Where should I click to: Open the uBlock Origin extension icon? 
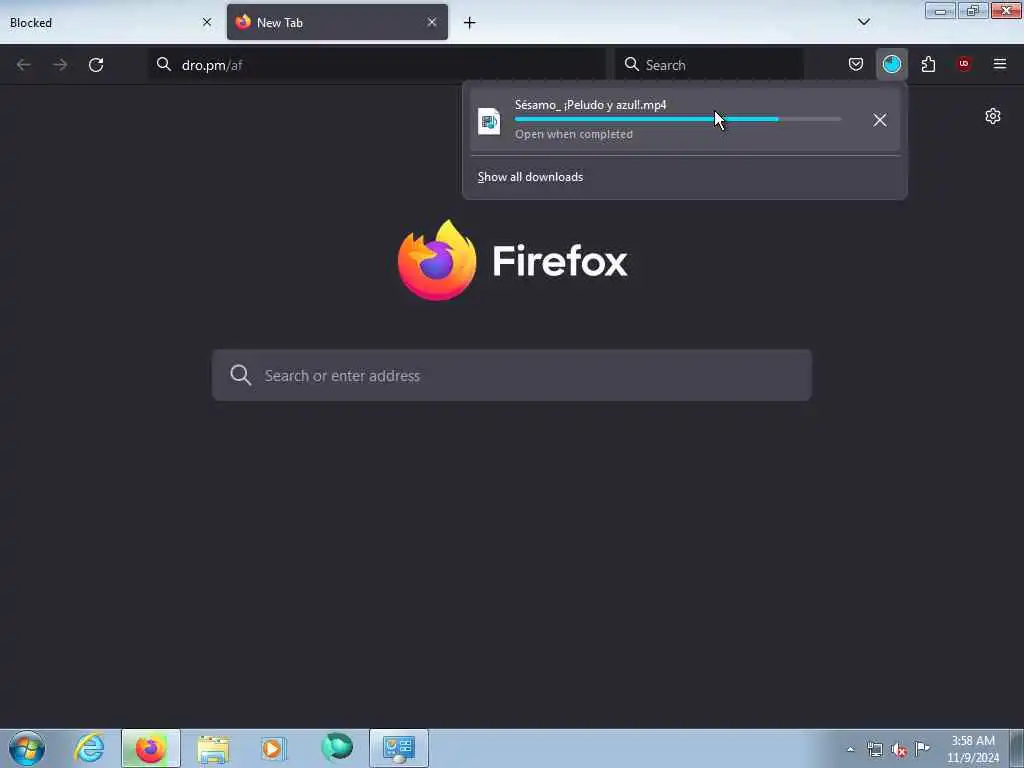coord(964,64)
